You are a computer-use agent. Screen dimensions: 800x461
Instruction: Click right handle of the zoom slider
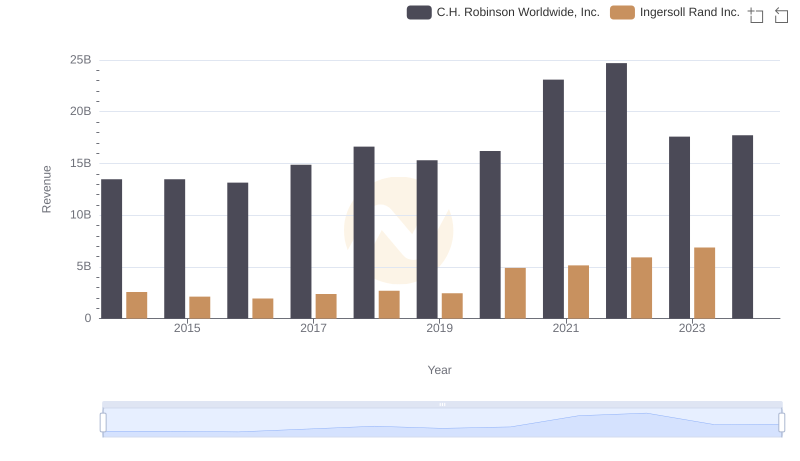coord(782,423)
